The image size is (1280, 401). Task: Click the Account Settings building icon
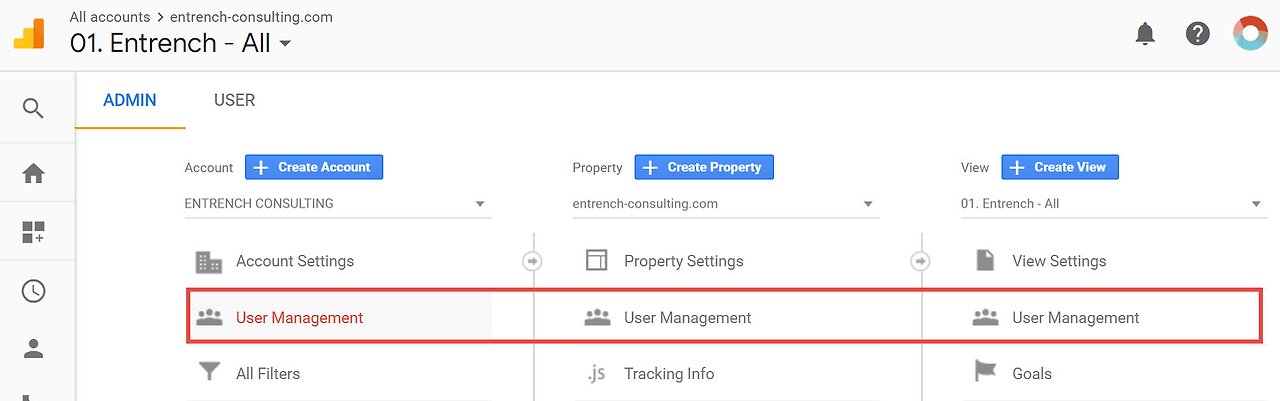pos(209,262)
